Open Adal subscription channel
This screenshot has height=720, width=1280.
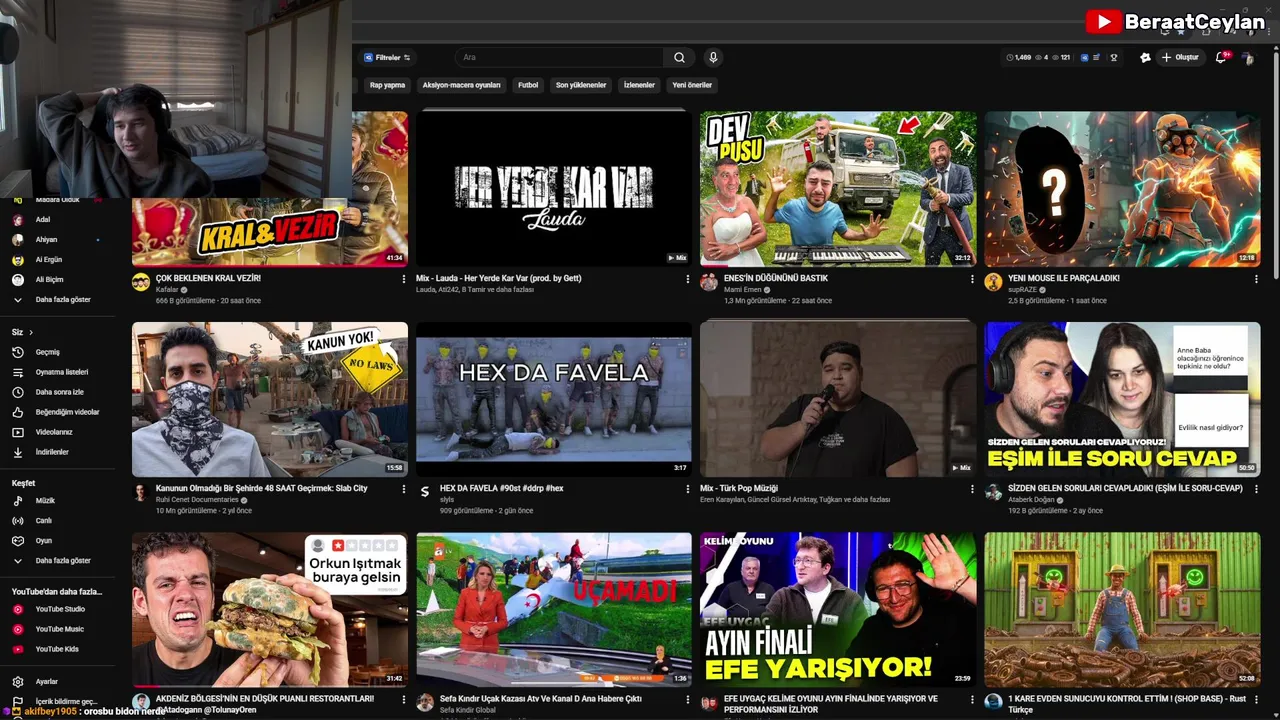coord(42,219)
